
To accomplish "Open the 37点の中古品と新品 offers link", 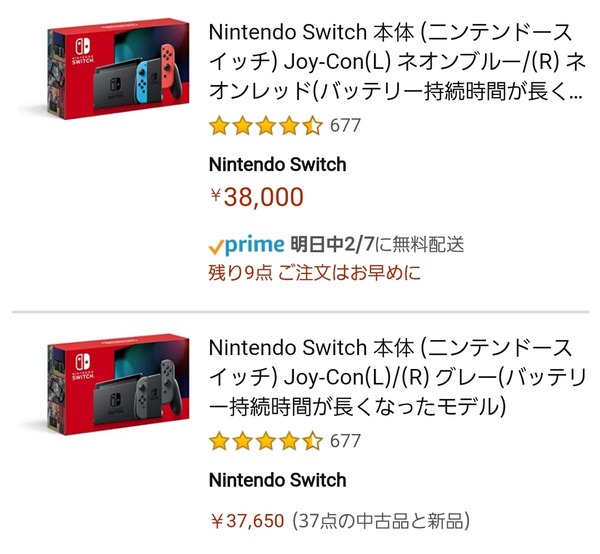I will click(382, 520).
